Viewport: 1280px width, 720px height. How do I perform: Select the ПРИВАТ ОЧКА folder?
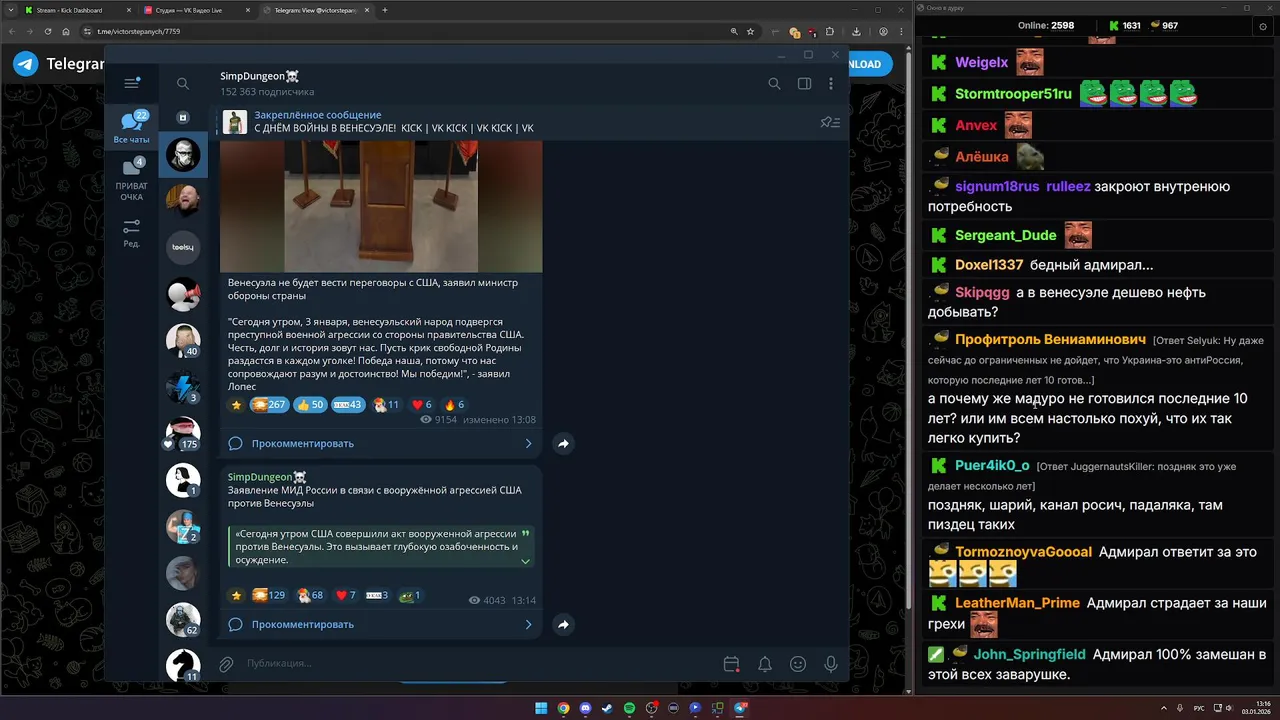point(131,179)
